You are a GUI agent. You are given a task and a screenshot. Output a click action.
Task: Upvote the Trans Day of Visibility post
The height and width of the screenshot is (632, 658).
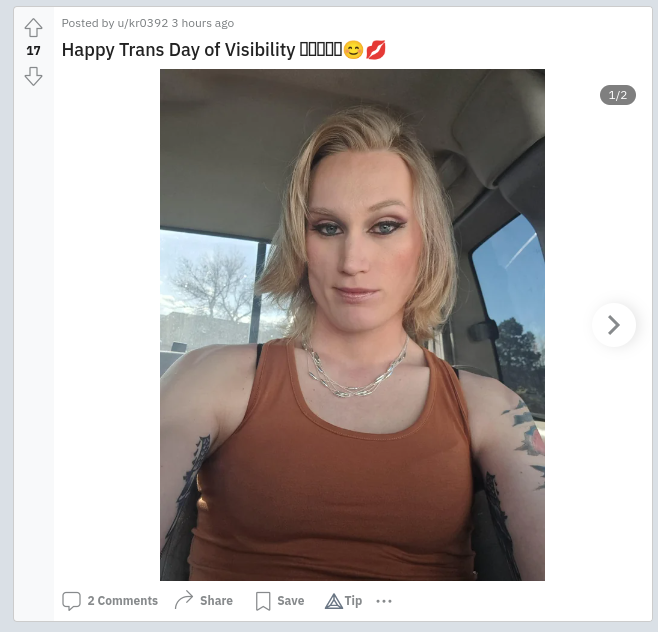(33, 28)
